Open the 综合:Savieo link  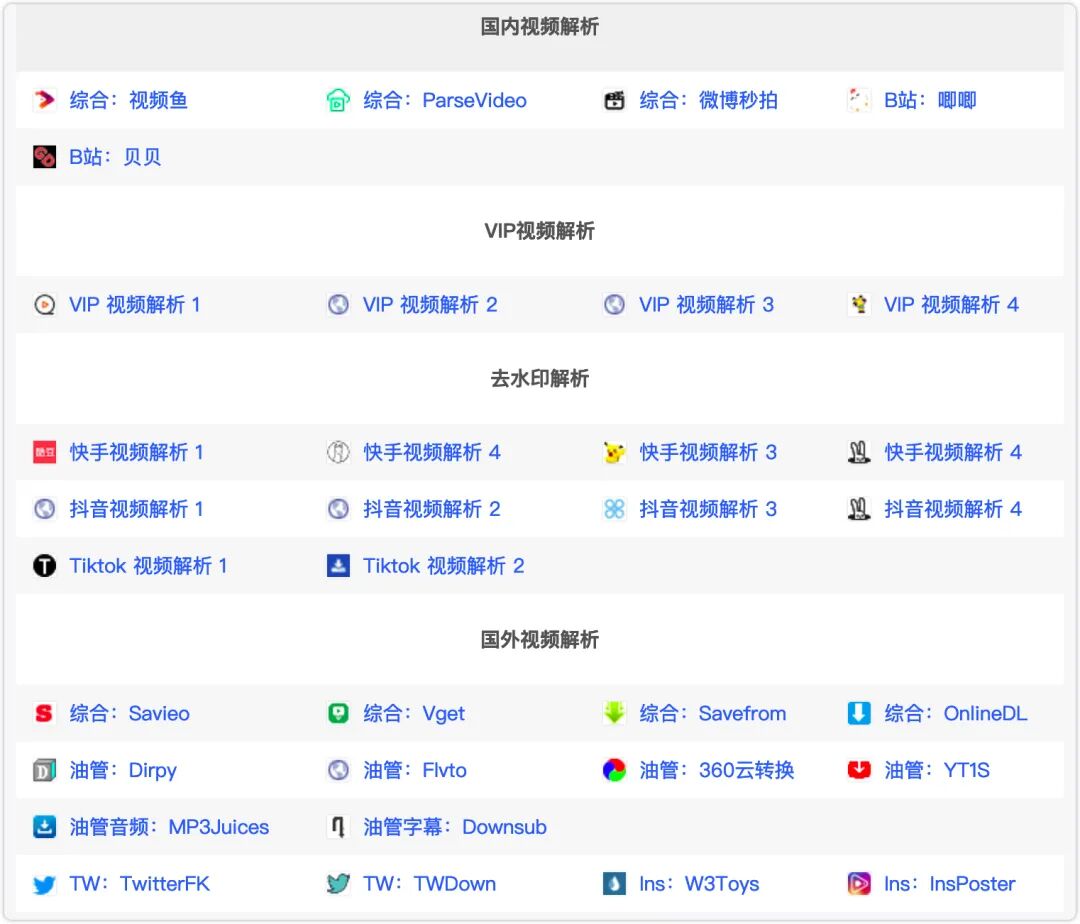tap(129, 713)
